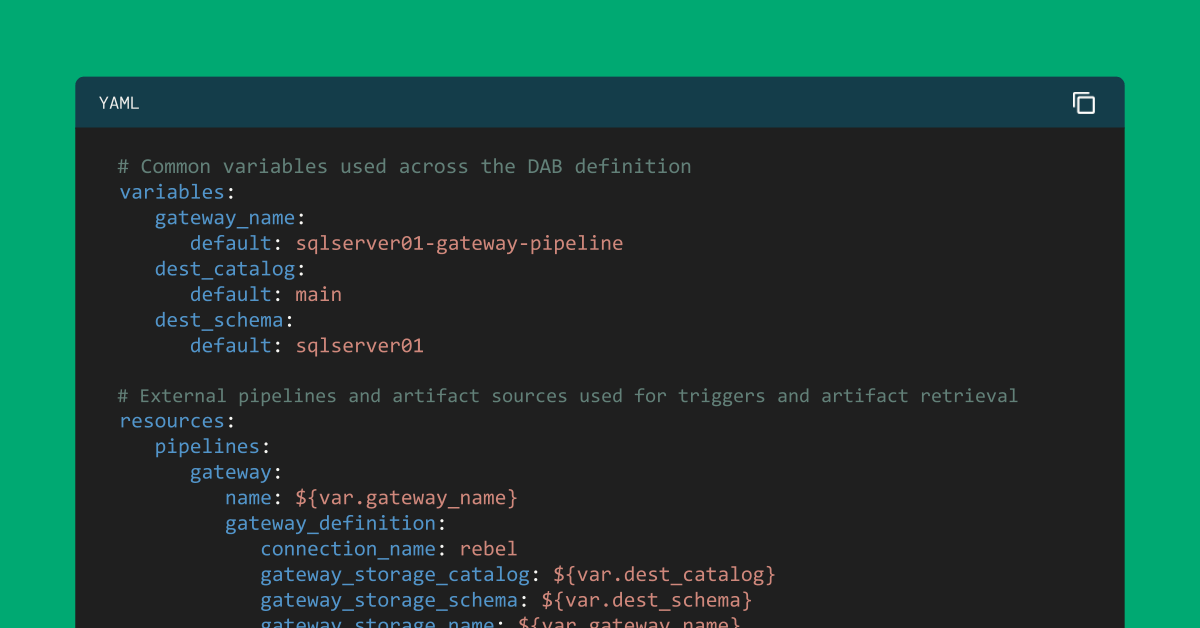The image size is (1200, 628).
Task: Select the 'main' default value
Action: [x=319, y=294]
